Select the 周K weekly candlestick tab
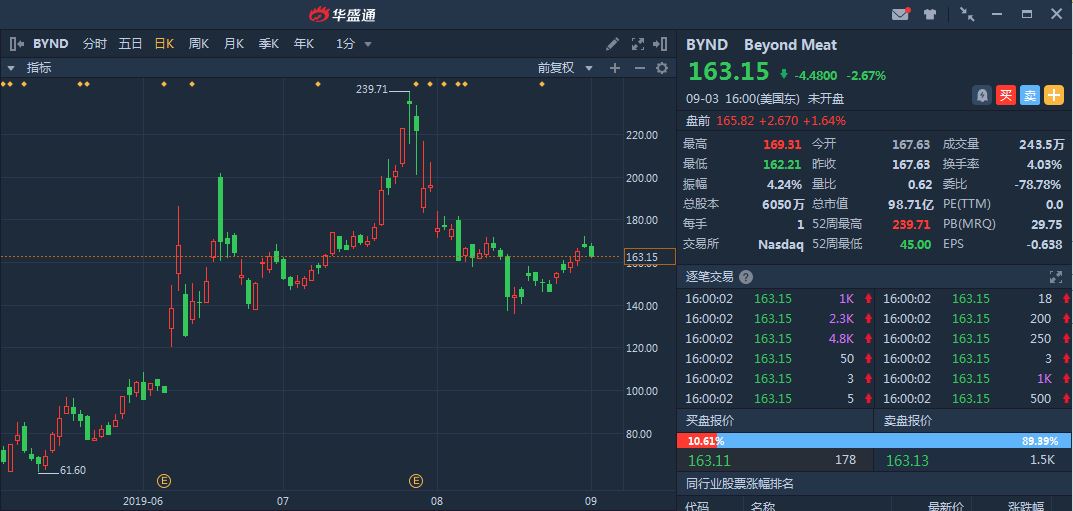 coord(198,44)
